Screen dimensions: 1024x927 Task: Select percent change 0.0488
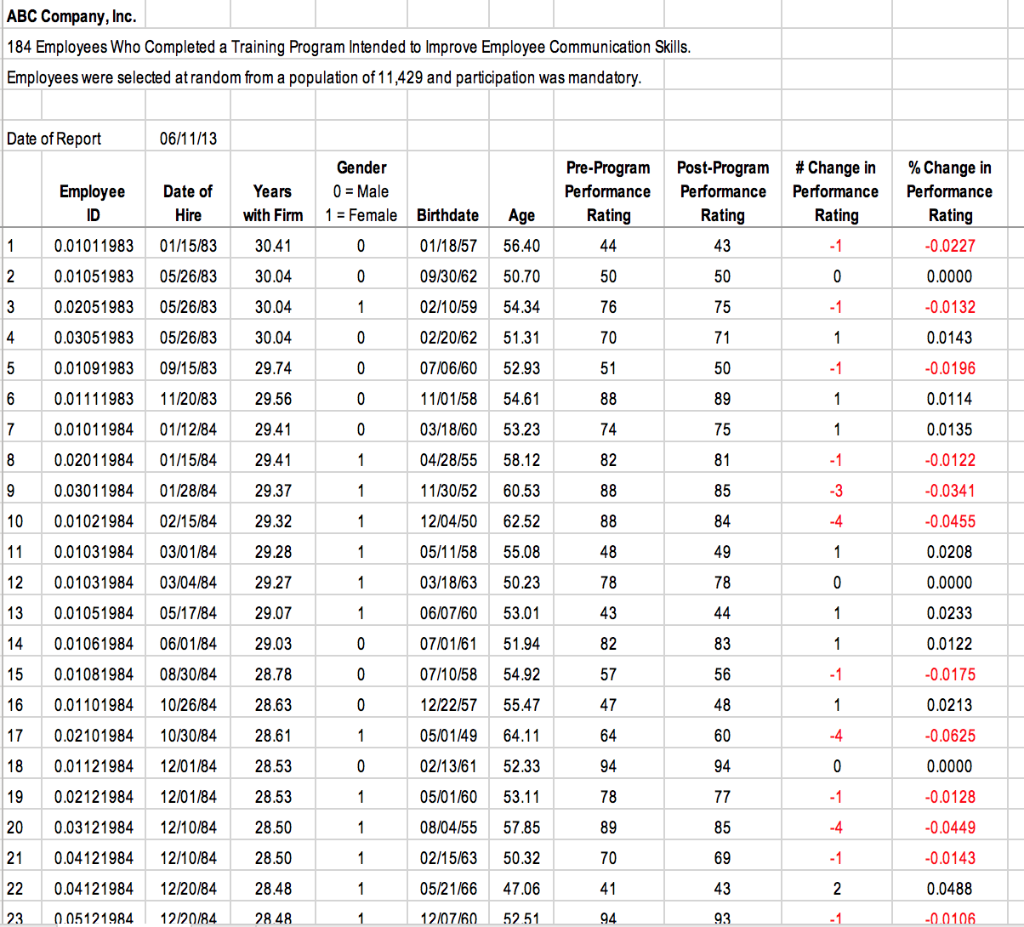click(950, 889)
